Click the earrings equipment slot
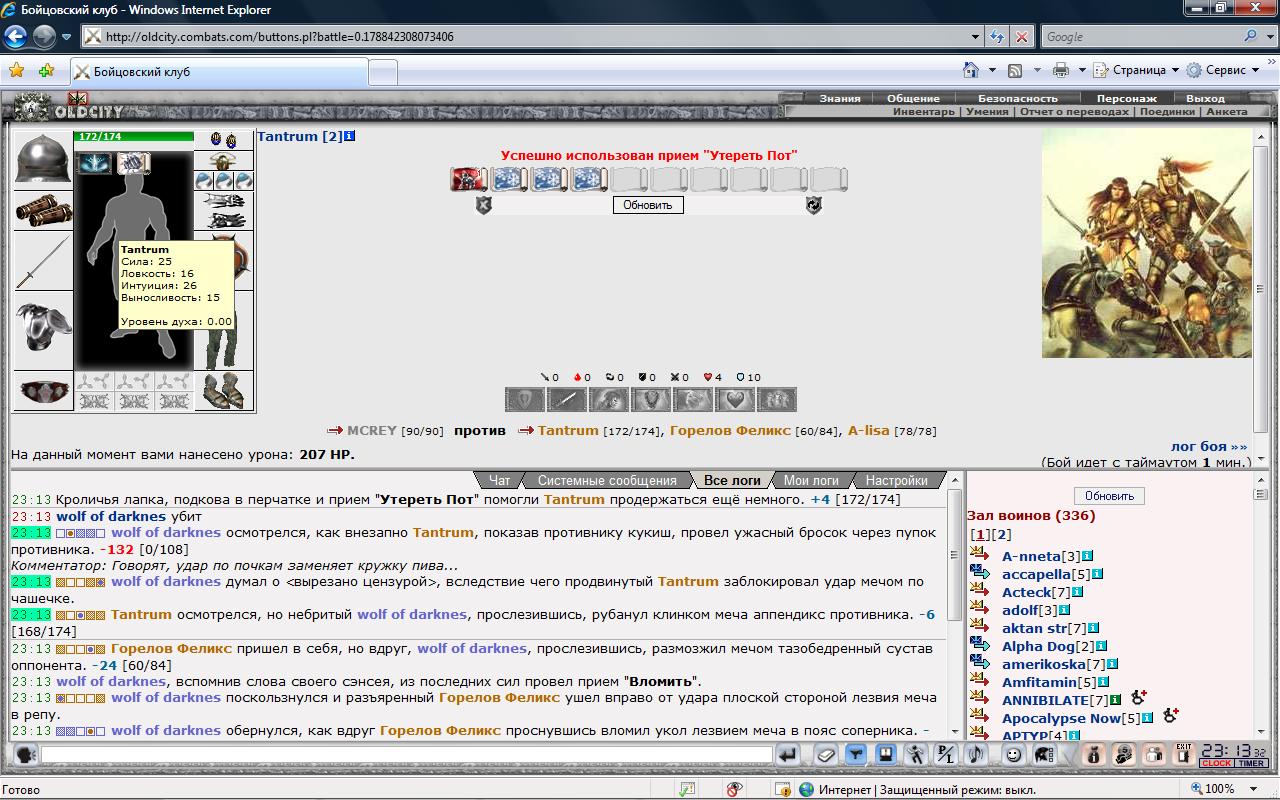 (x=224, y=140)
